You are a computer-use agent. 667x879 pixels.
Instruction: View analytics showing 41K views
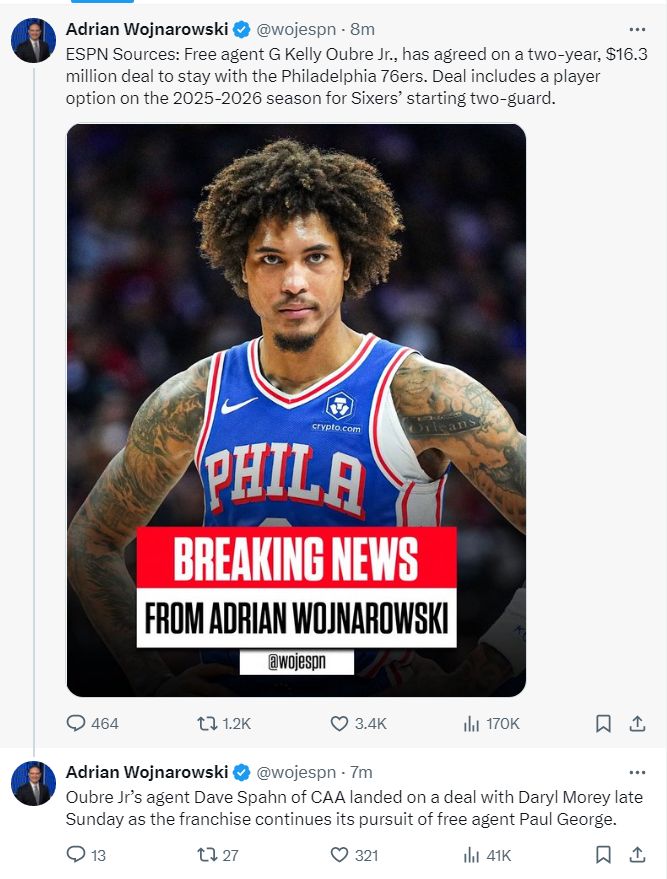pos(472,855)
